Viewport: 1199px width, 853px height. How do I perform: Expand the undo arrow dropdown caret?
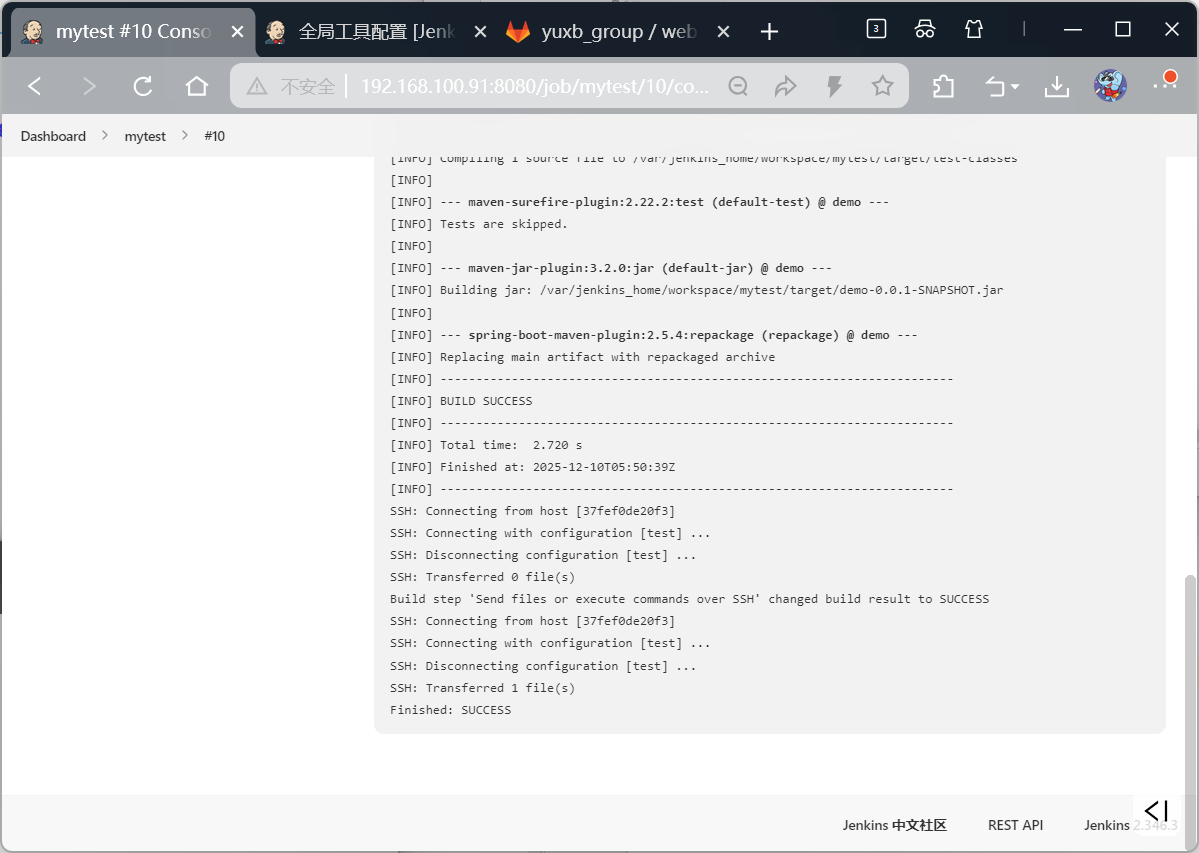(1015, 87)
